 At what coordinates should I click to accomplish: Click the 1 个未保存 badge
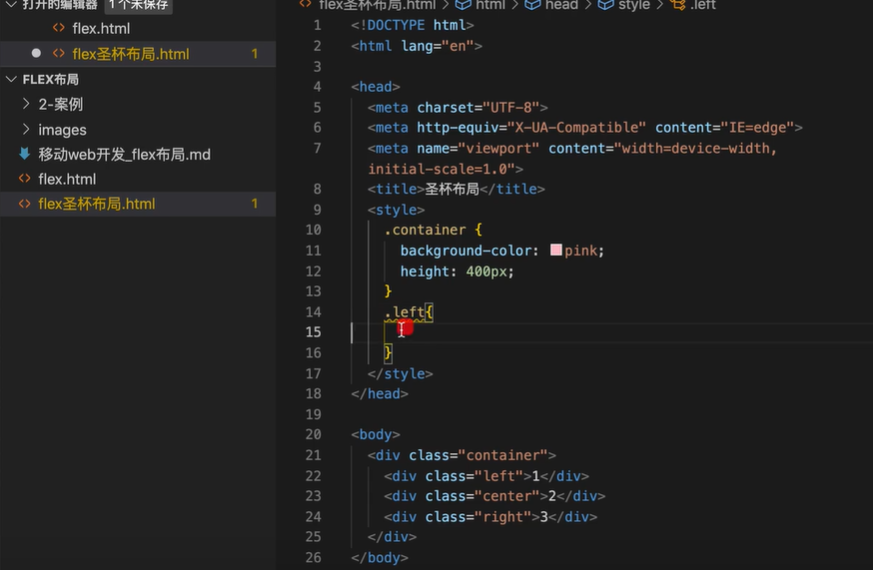point(138,6)
